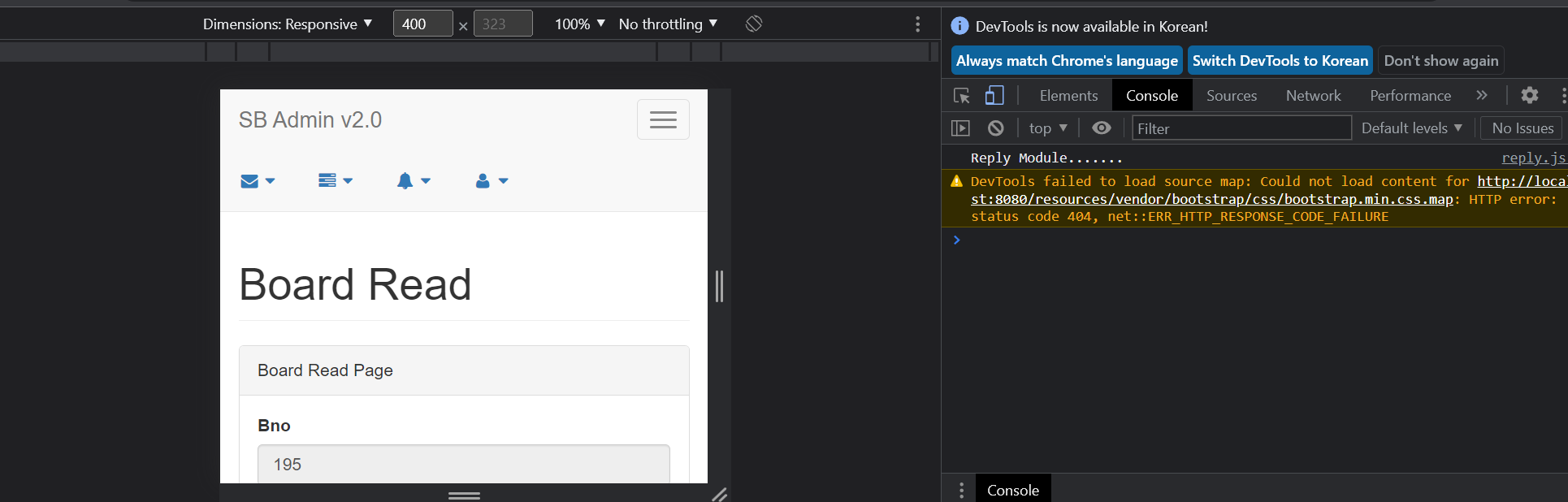Open the user account dropdown
The width and height of the screenshot is (1568, 502).
click(x=491, y=180)
